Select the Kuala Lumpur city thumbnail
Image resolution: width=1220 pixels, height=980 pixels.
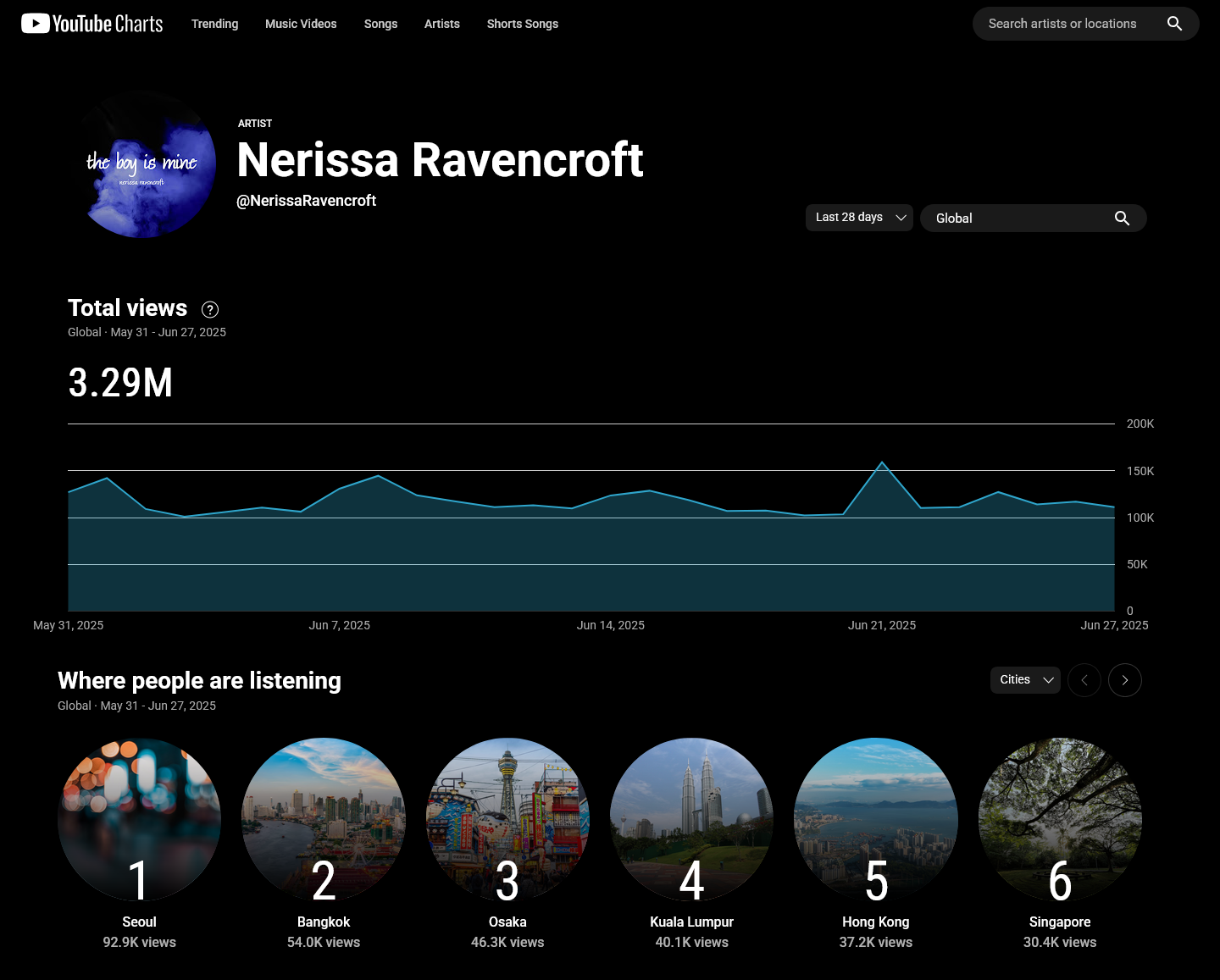click(x=691, y=820)
